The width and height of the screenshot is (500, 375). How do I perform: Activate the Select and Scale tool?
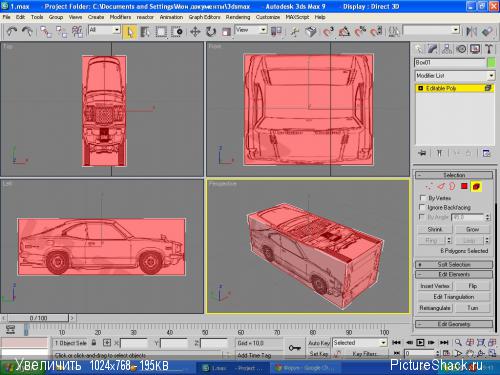226,32
